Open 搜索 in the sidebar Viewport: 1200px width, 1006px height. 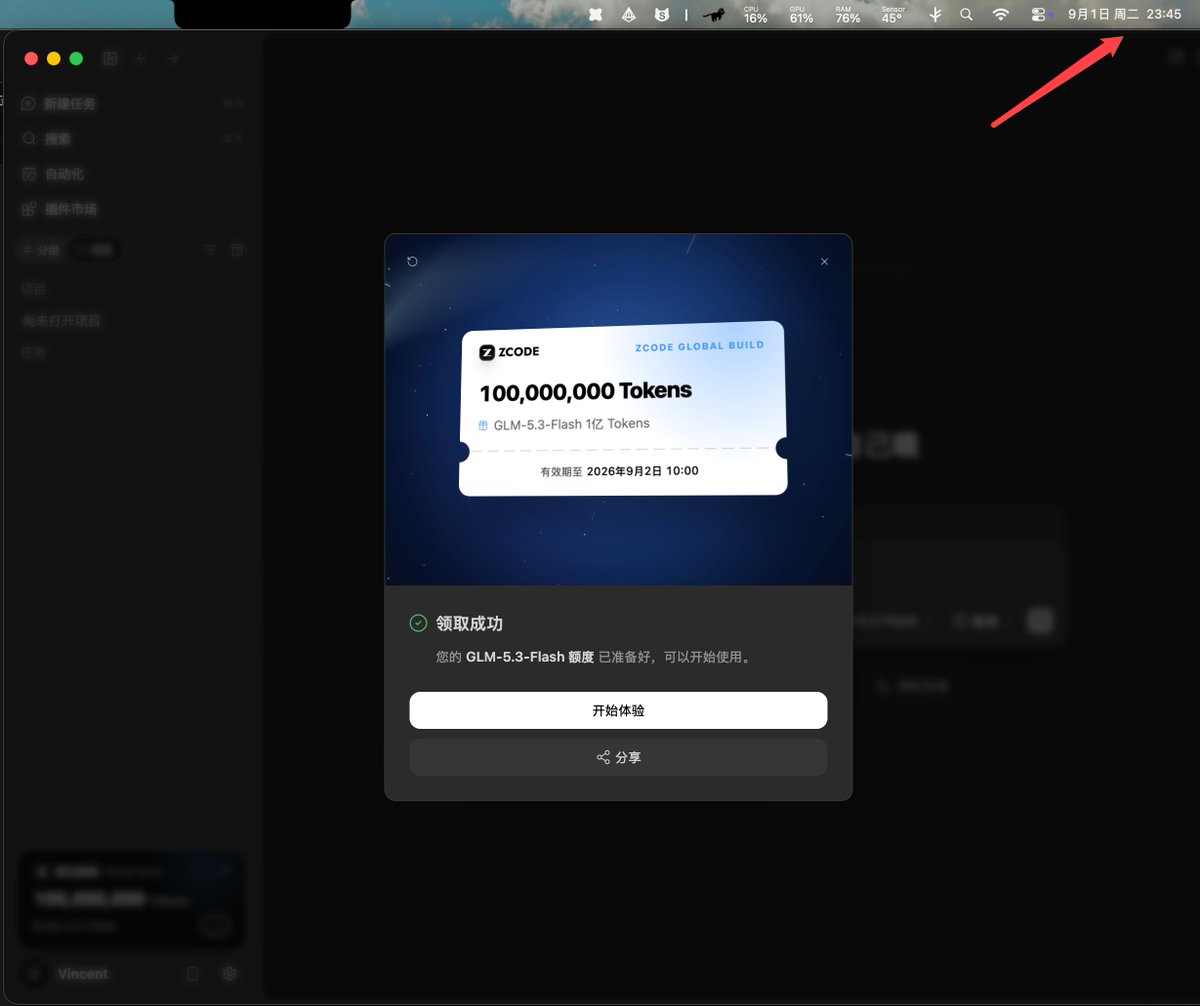tap(131, 138)
